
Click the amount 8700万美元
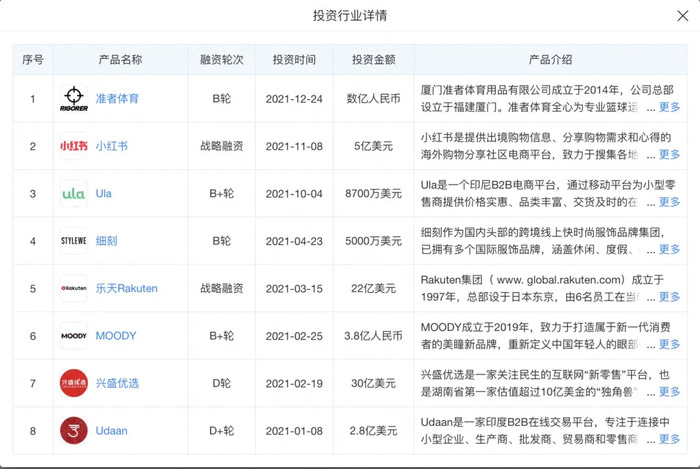click(373, 194)
